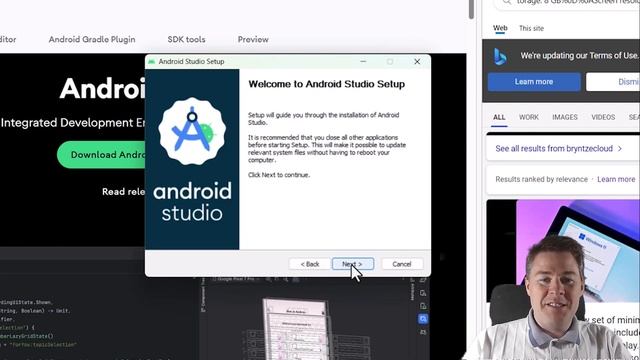Click the Android Studio compass logo
Image resolution: width=640 pixels, height=360 pixels.
pos(192,131)
